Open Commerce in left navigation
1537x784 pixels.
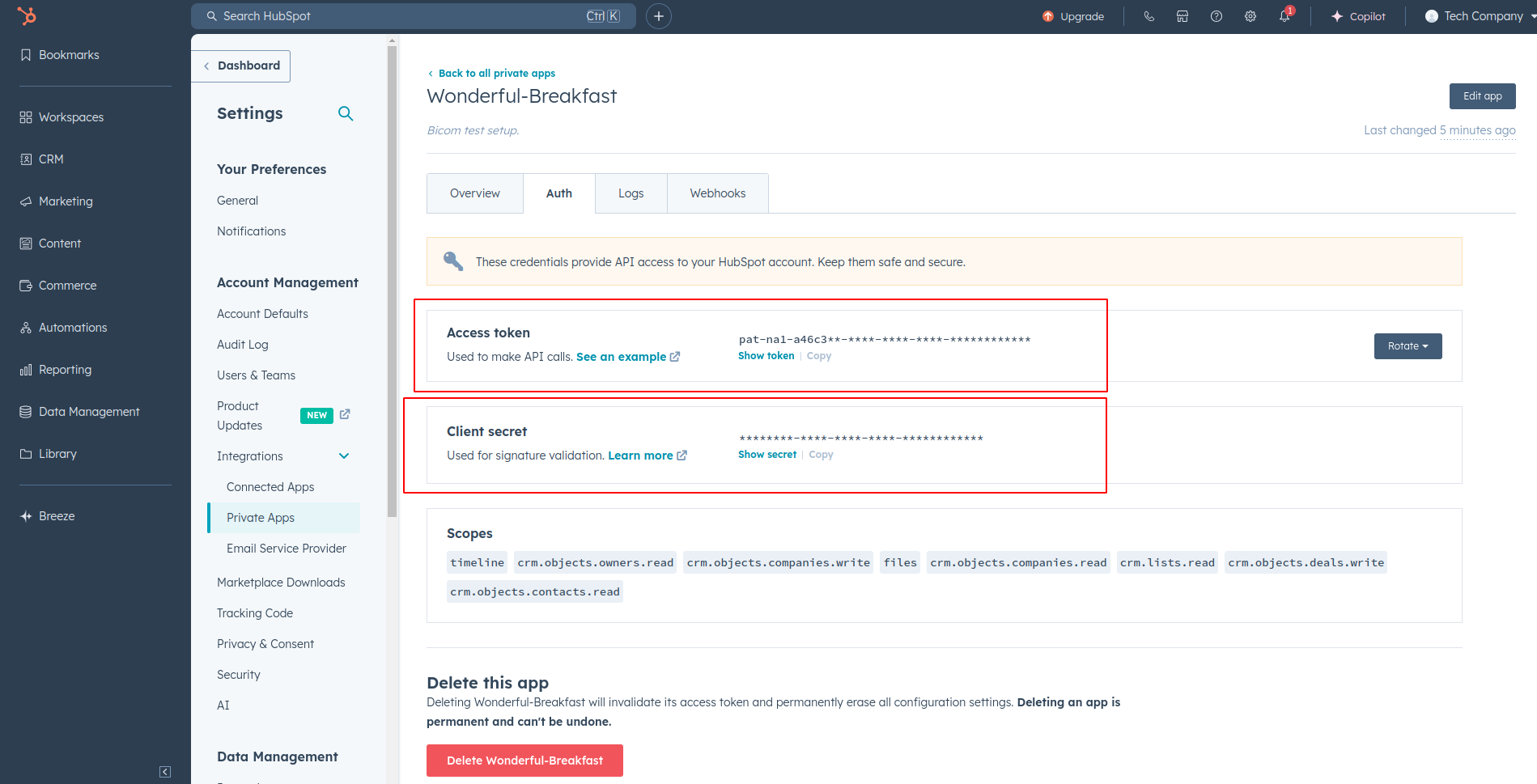pyautogui.click(x=57, y=286)
